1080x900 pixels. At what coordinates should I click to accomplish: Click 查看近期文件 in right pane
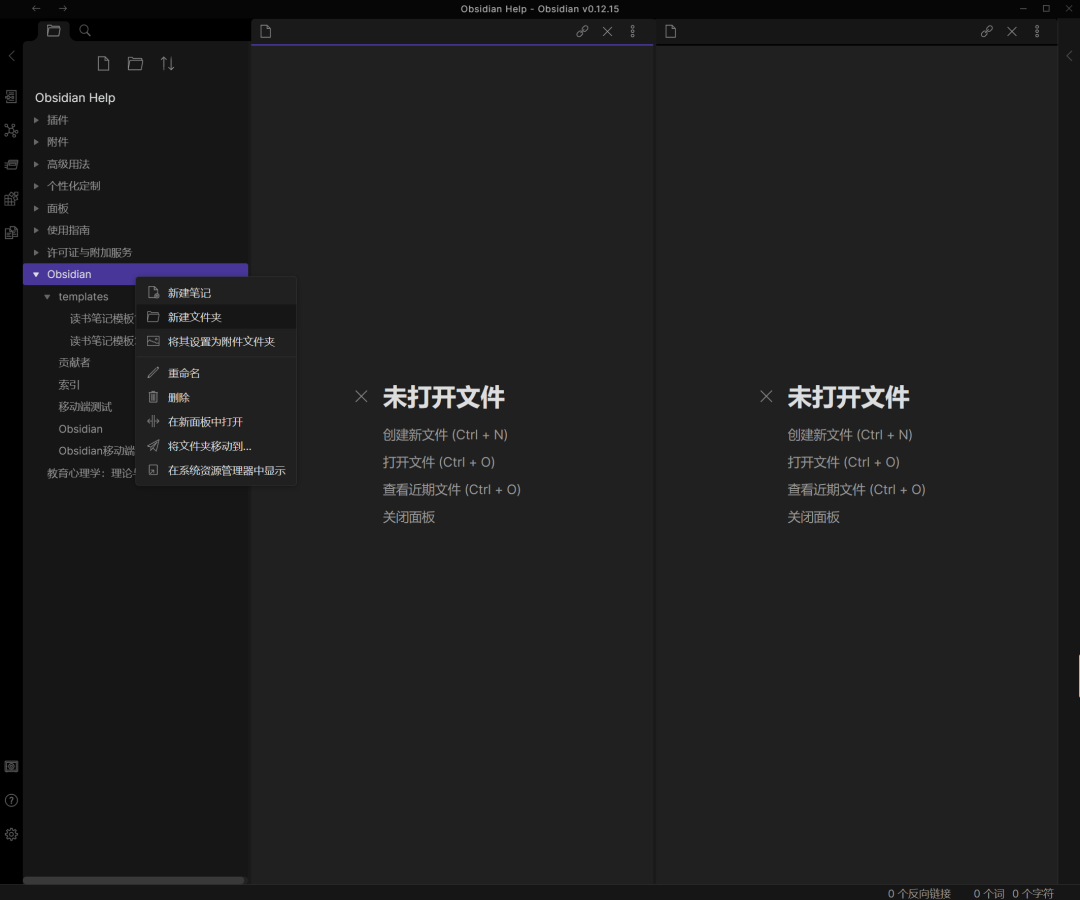(856, 490)
